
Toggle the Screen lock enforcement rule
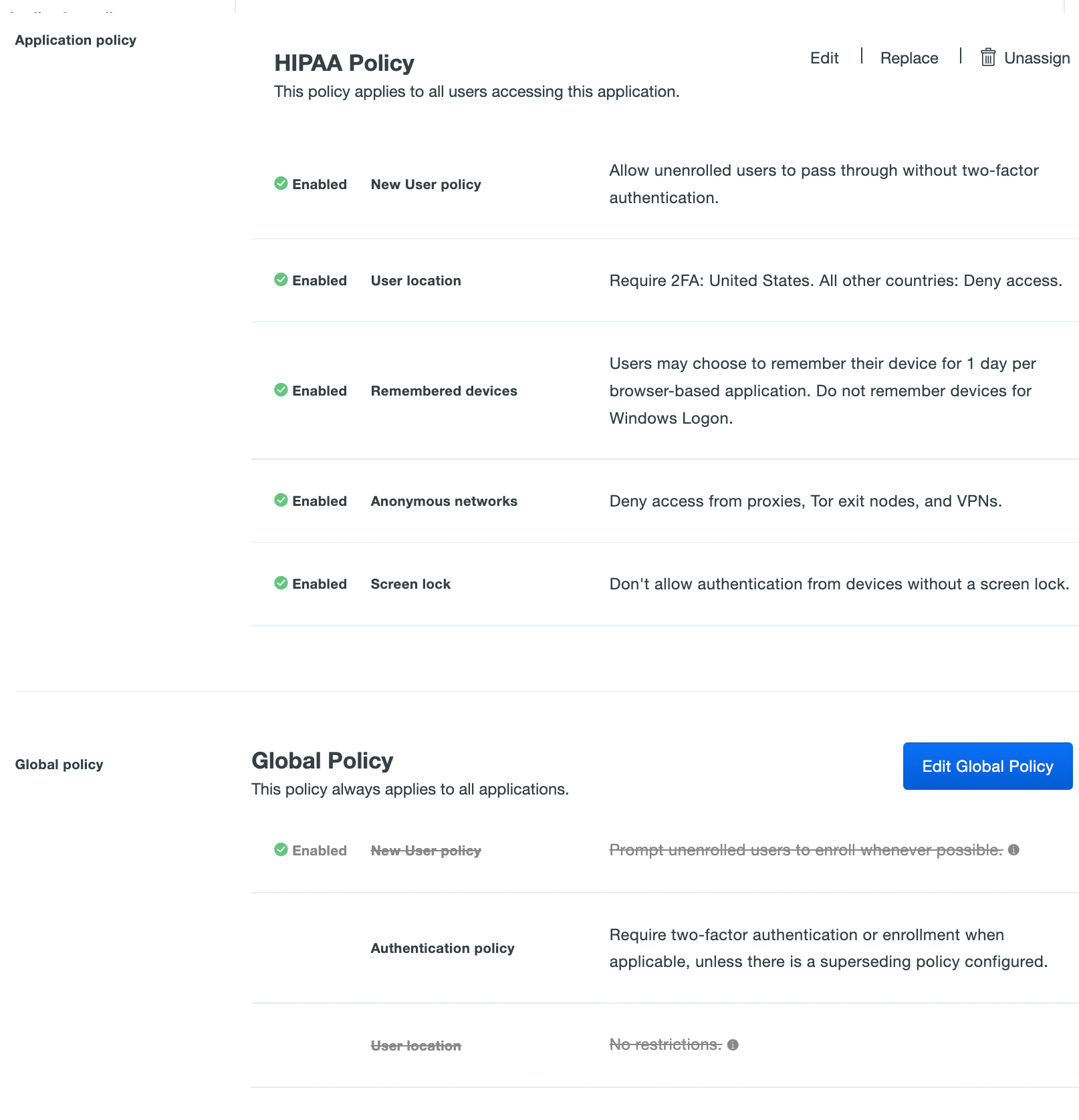(x=410, y=583)
